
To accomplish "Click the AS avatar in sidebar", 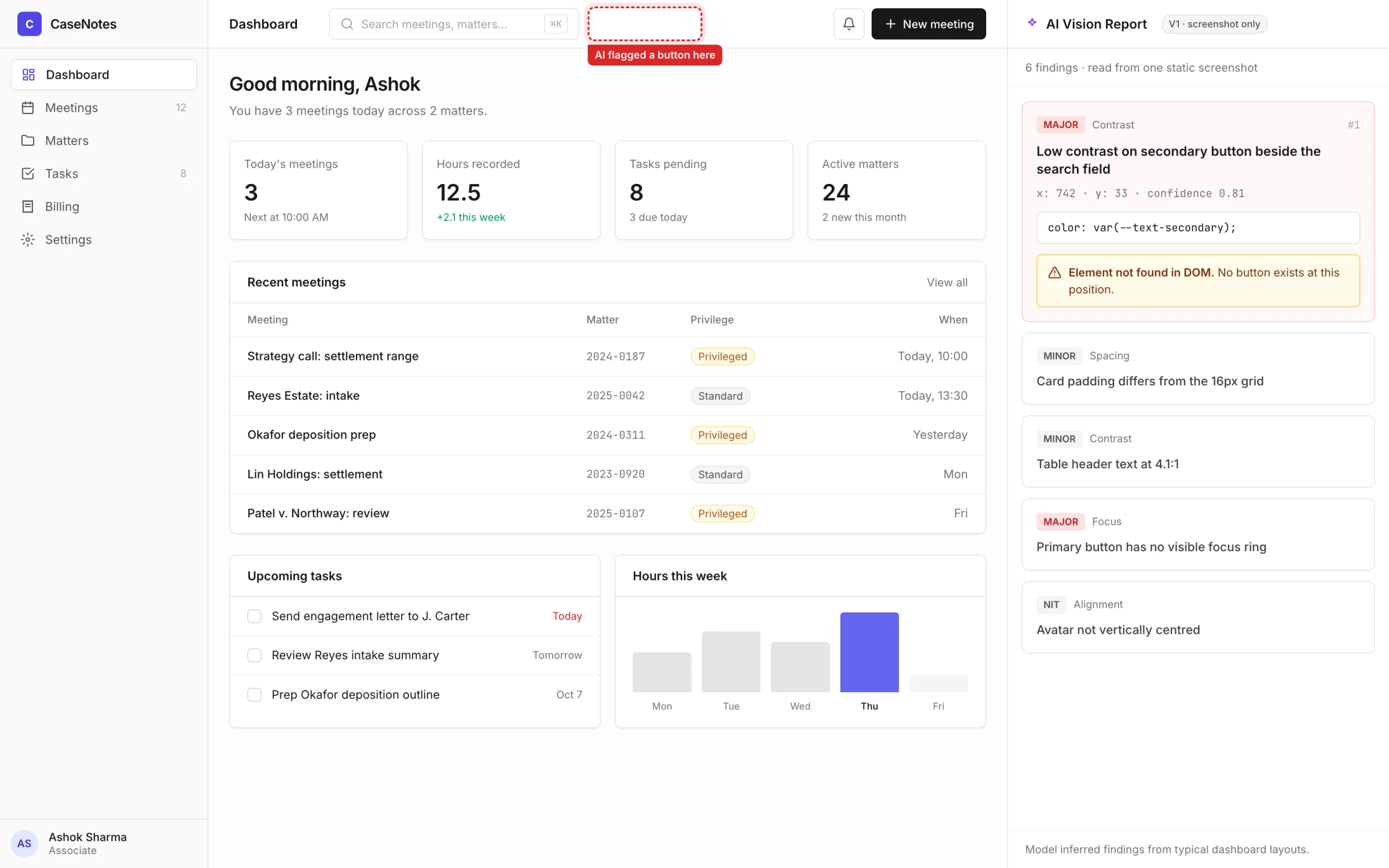I will click(x=24, y=843).
